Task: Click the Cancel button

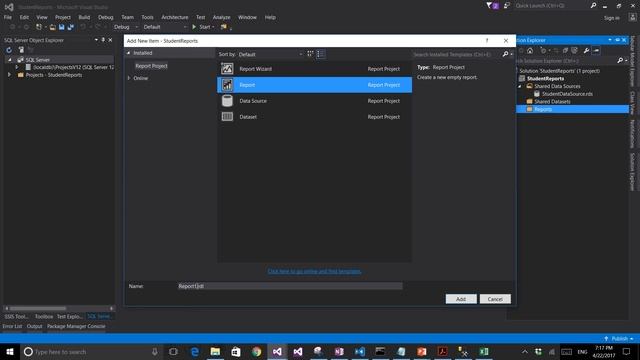Action: (x=495, y=299)
